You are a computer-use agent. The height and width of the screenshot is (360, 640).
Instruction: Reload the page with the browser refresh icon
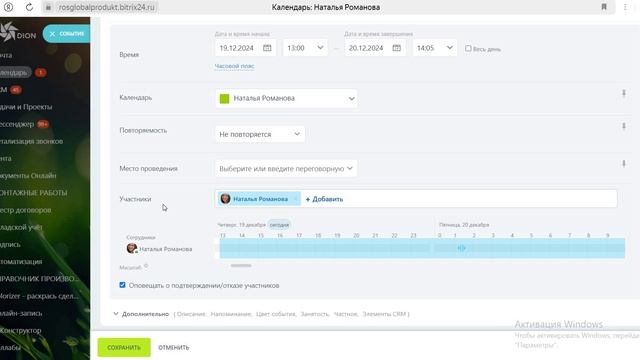[29, 7]
